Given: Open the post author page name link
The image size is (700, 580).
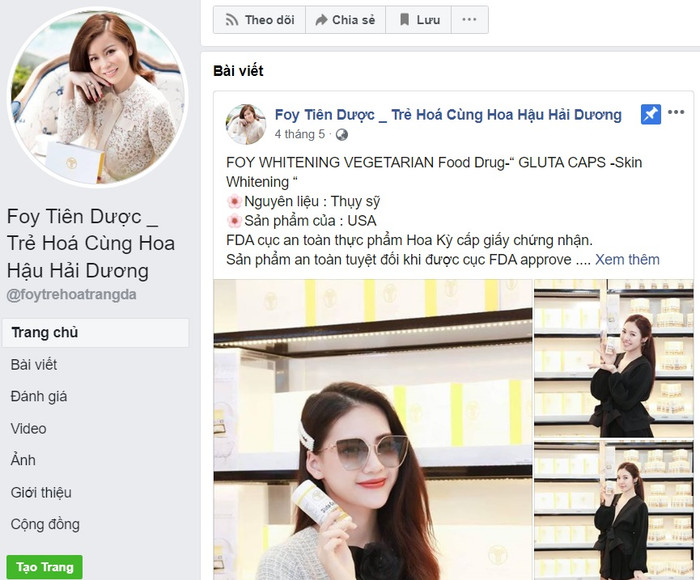Looking at the screenshot, I should [x=448, y=114].
